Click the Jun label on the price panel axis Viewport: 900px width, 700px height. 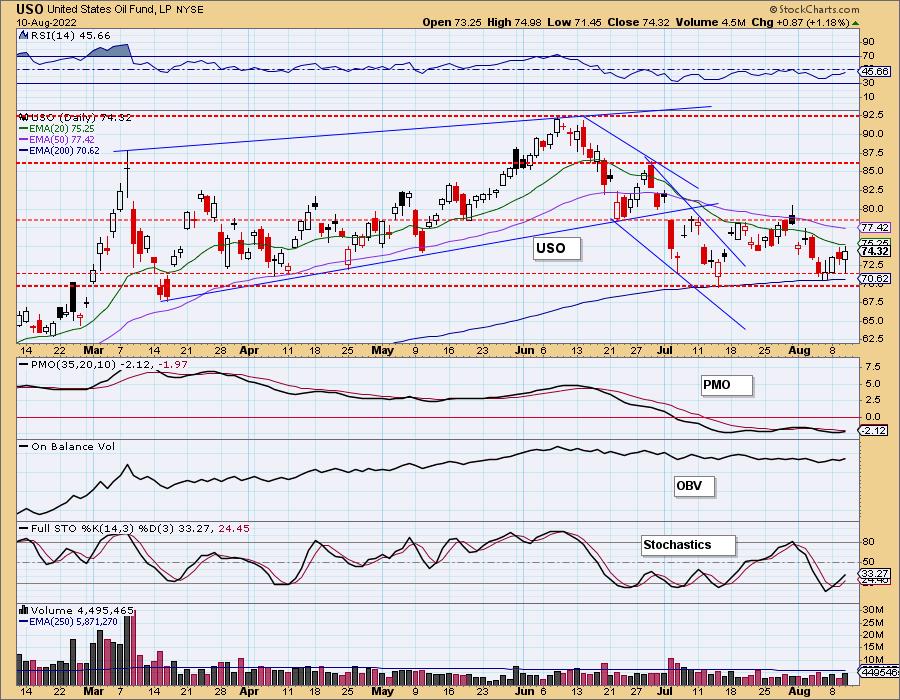(x=525, y=350)
